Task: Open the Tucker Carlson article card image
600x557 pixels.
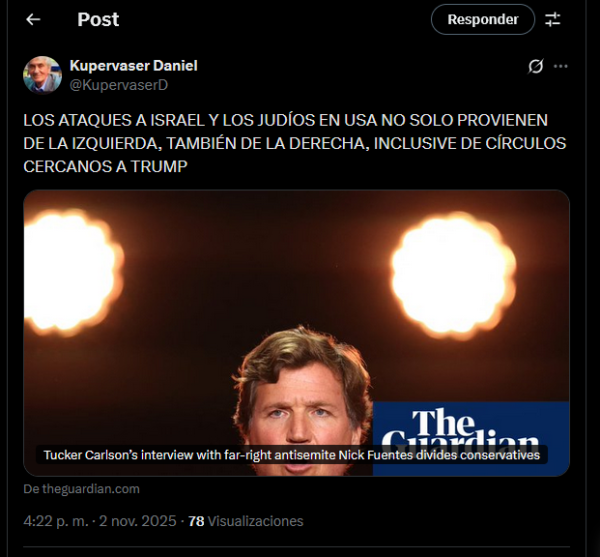Action: coord(297,333)
